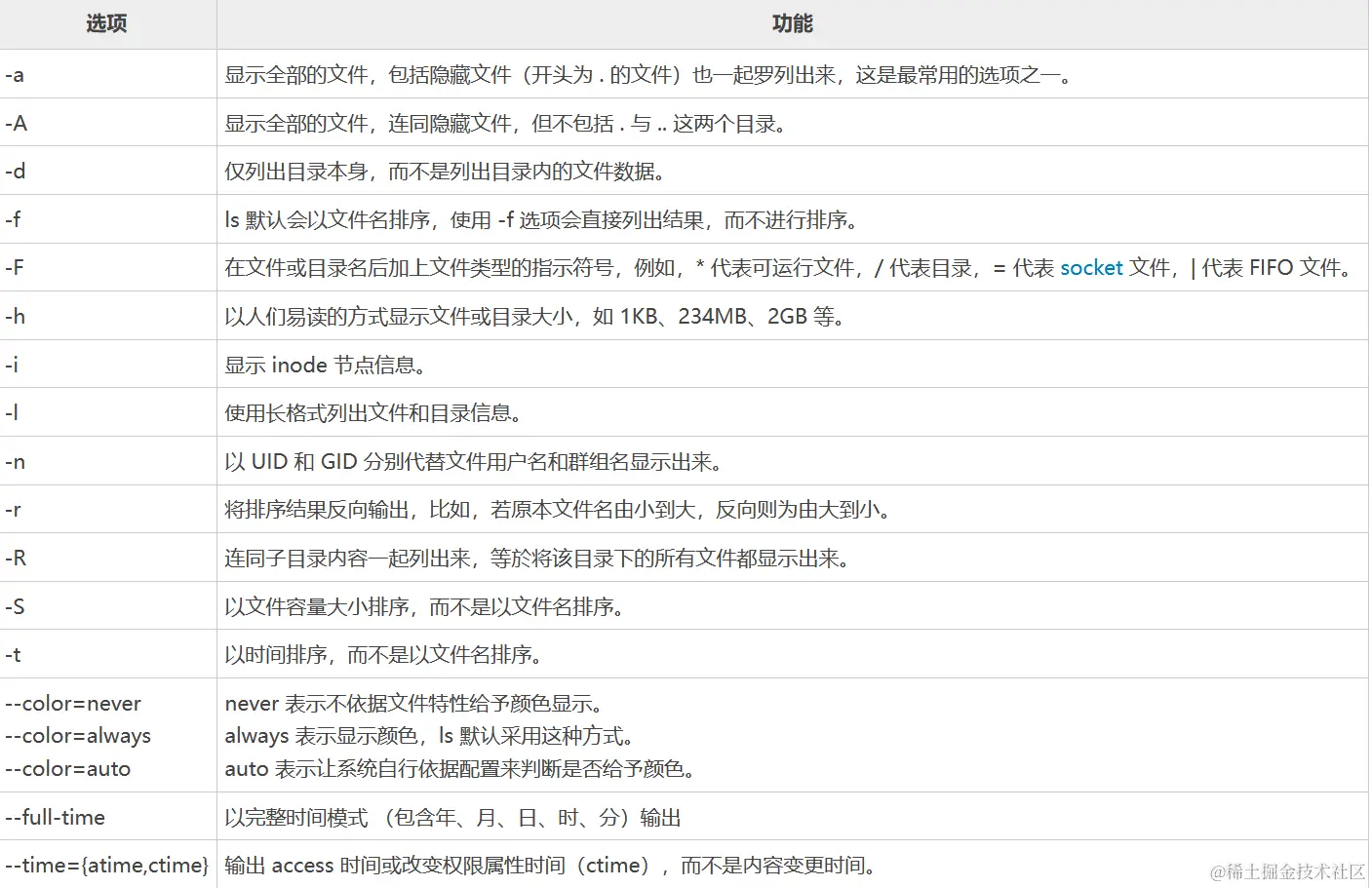The height and width of the screenshot is (888, 1372).
Task: Click the --full-time option cell
Action: click(x=107, y=817)
